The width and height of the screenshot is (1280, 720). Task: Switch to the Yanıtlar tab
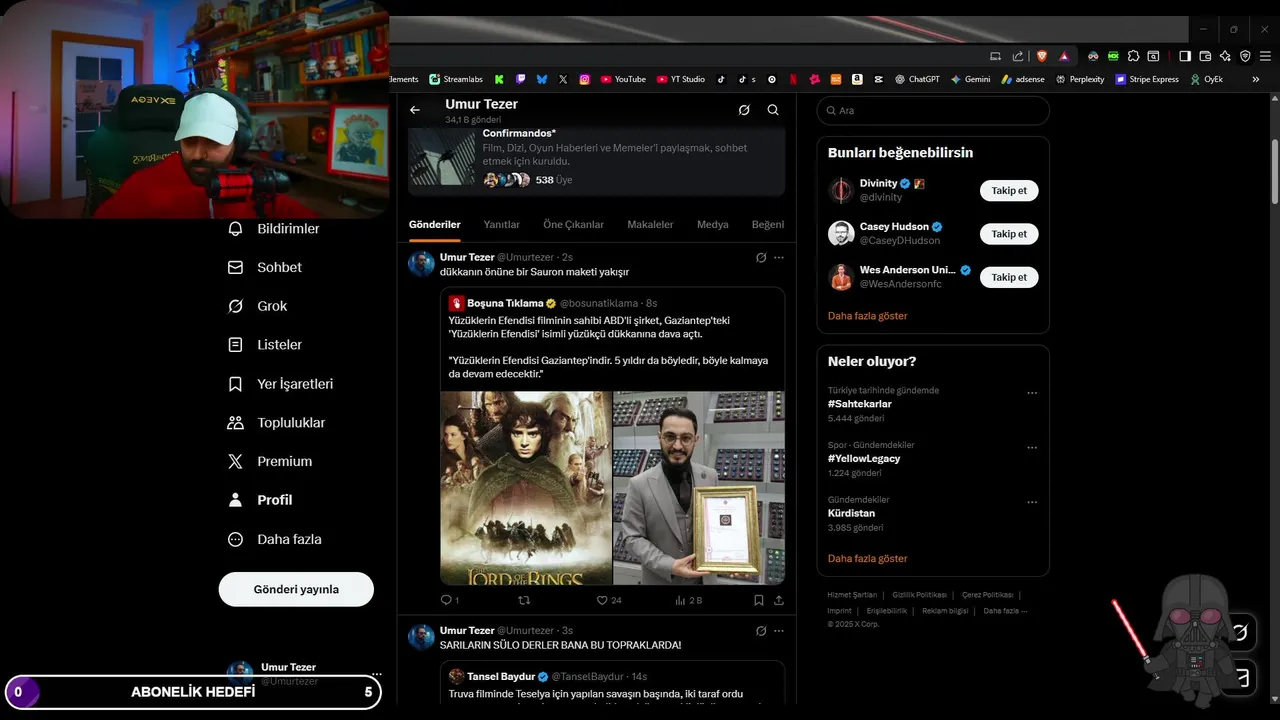[x=502, y=225]
